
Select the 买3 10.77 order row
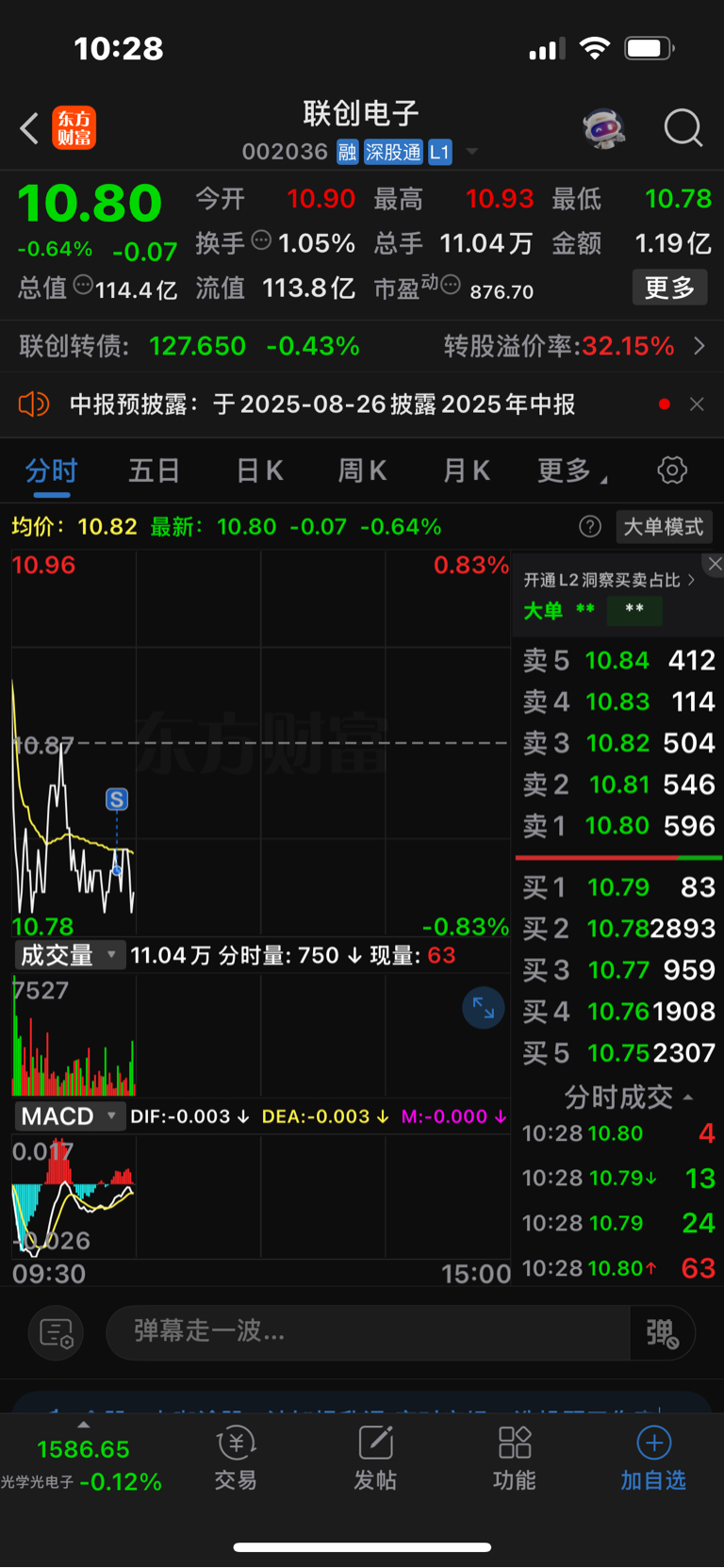coord(618,970)
